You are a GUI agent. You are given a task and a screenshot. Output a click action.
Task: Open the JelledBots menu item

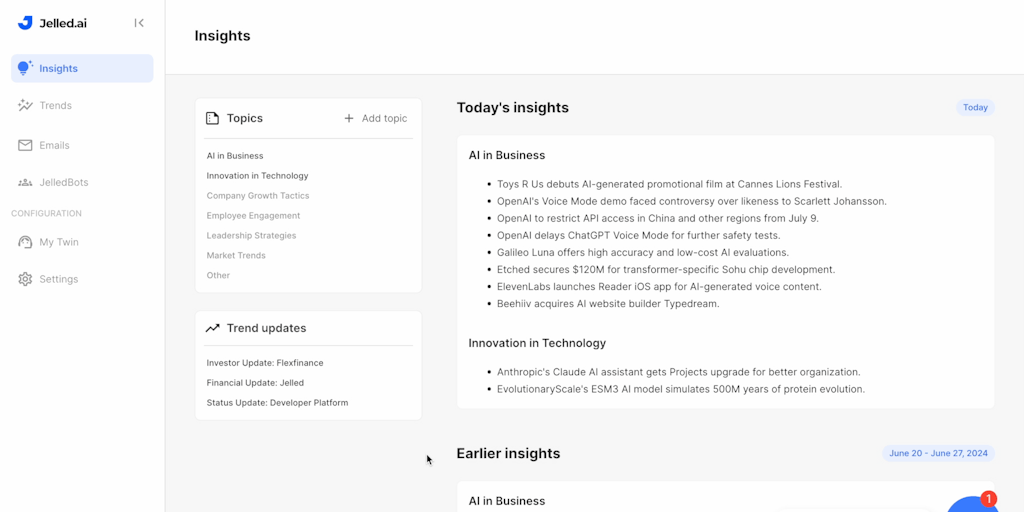pos(64,182)
